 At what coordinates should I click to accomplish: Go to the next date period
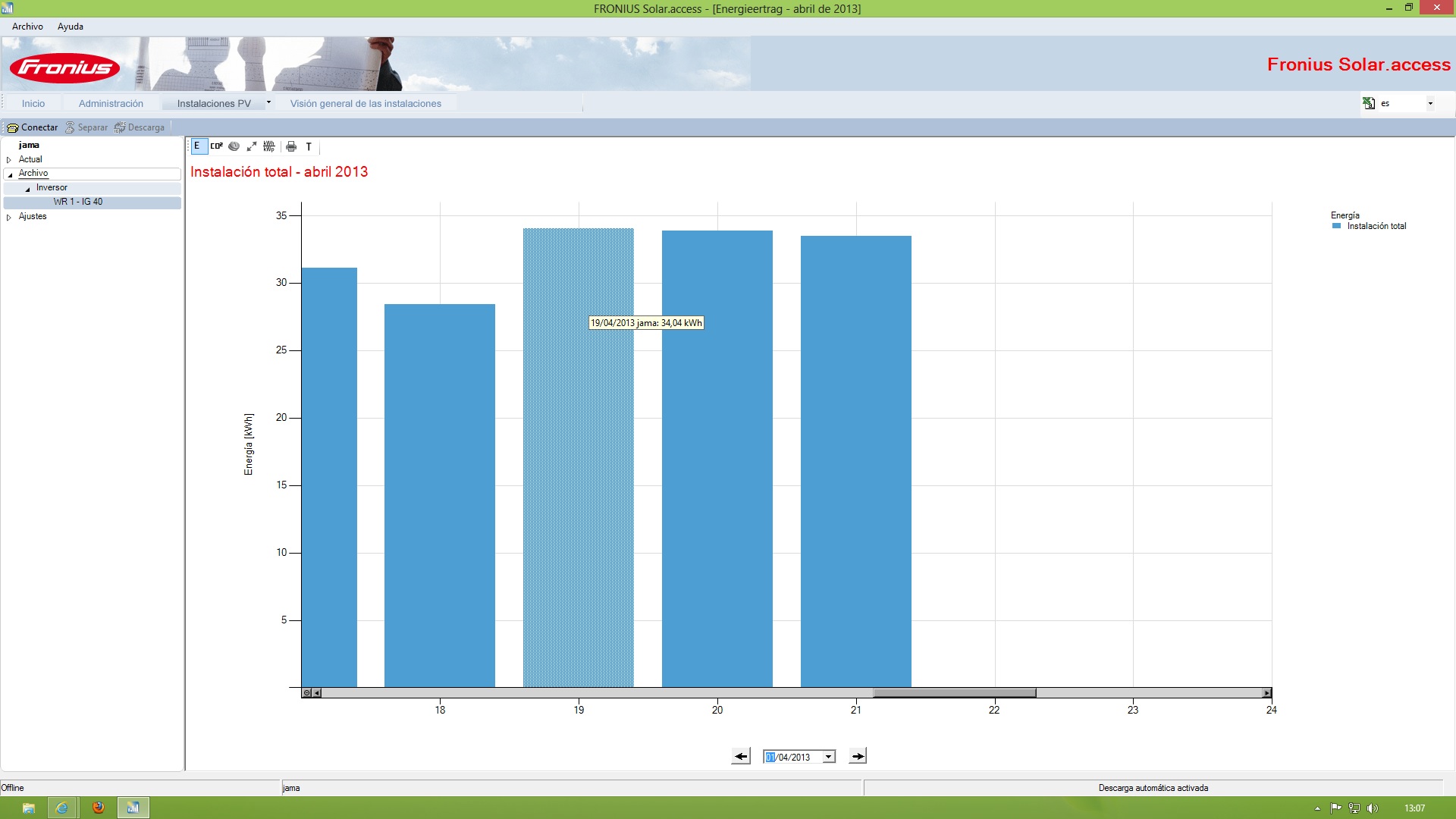(858, 756)
